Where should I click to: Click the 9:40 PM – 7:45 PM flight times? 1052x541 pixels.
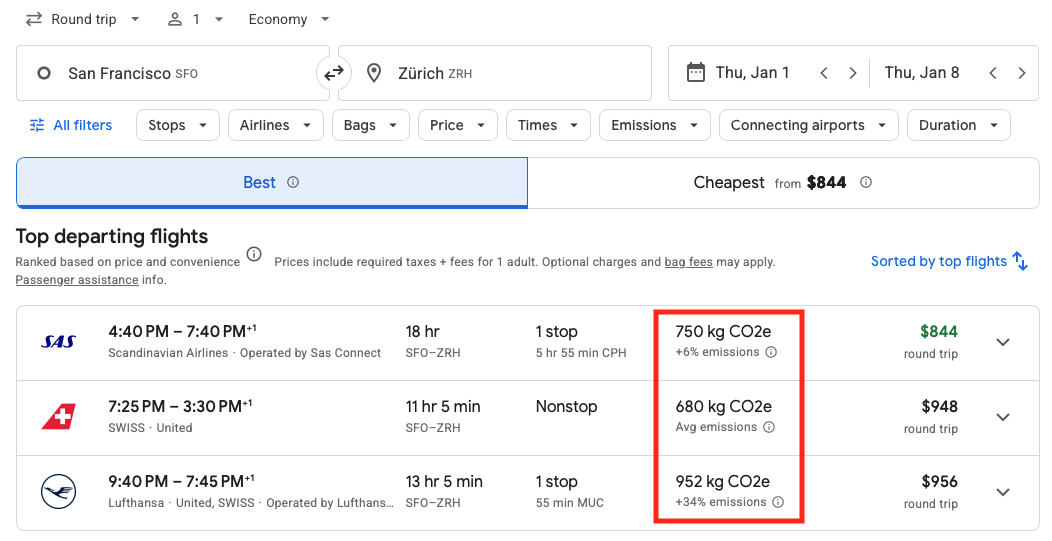click(x=182, y=482)
